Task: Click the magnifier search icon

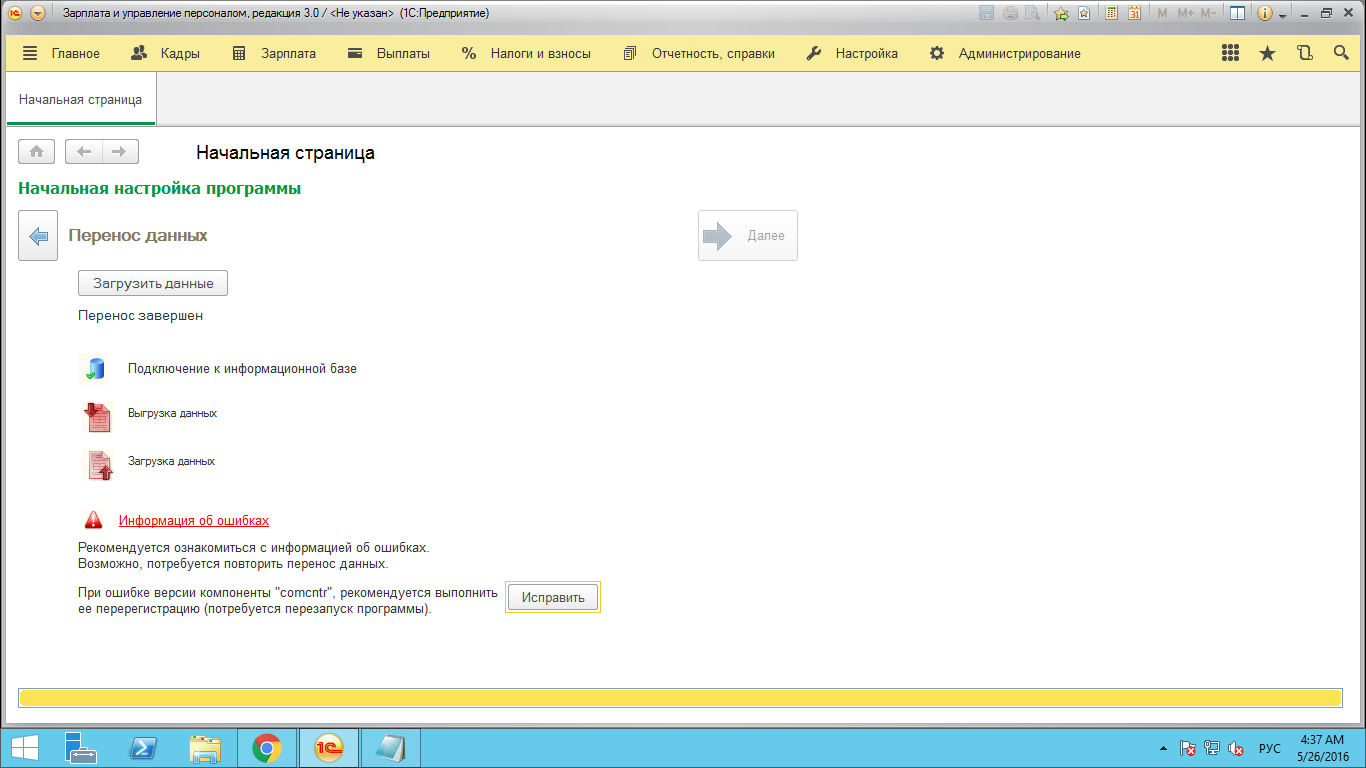Action: 1341,54
